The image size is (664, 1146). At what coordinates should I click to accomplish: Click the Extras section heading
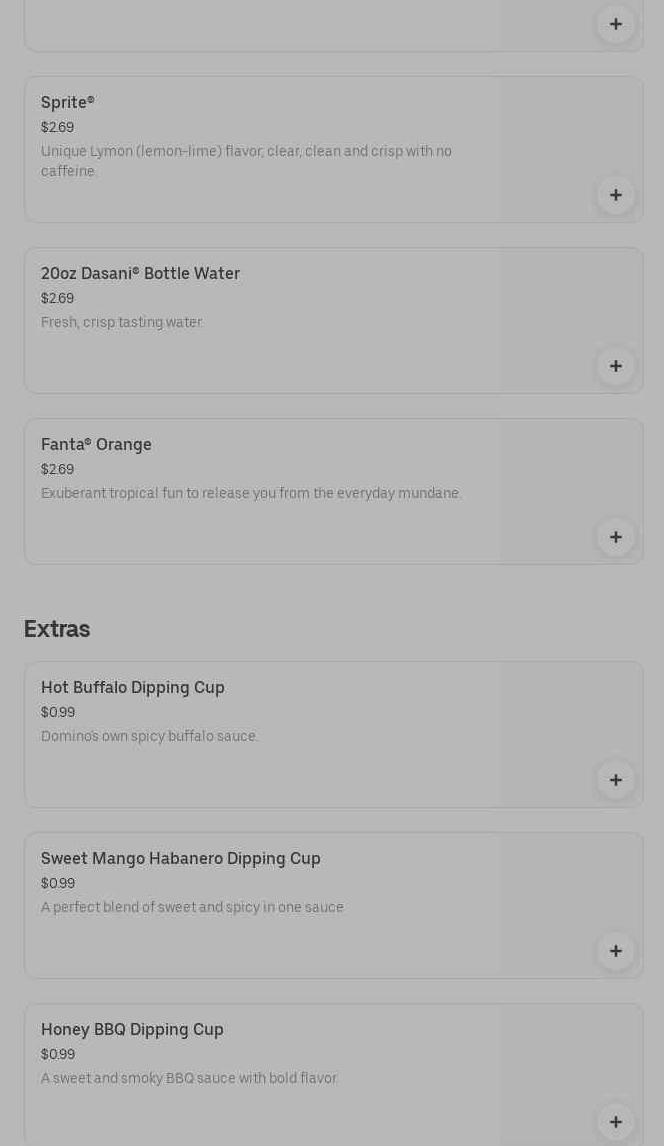tap(57, 629)
